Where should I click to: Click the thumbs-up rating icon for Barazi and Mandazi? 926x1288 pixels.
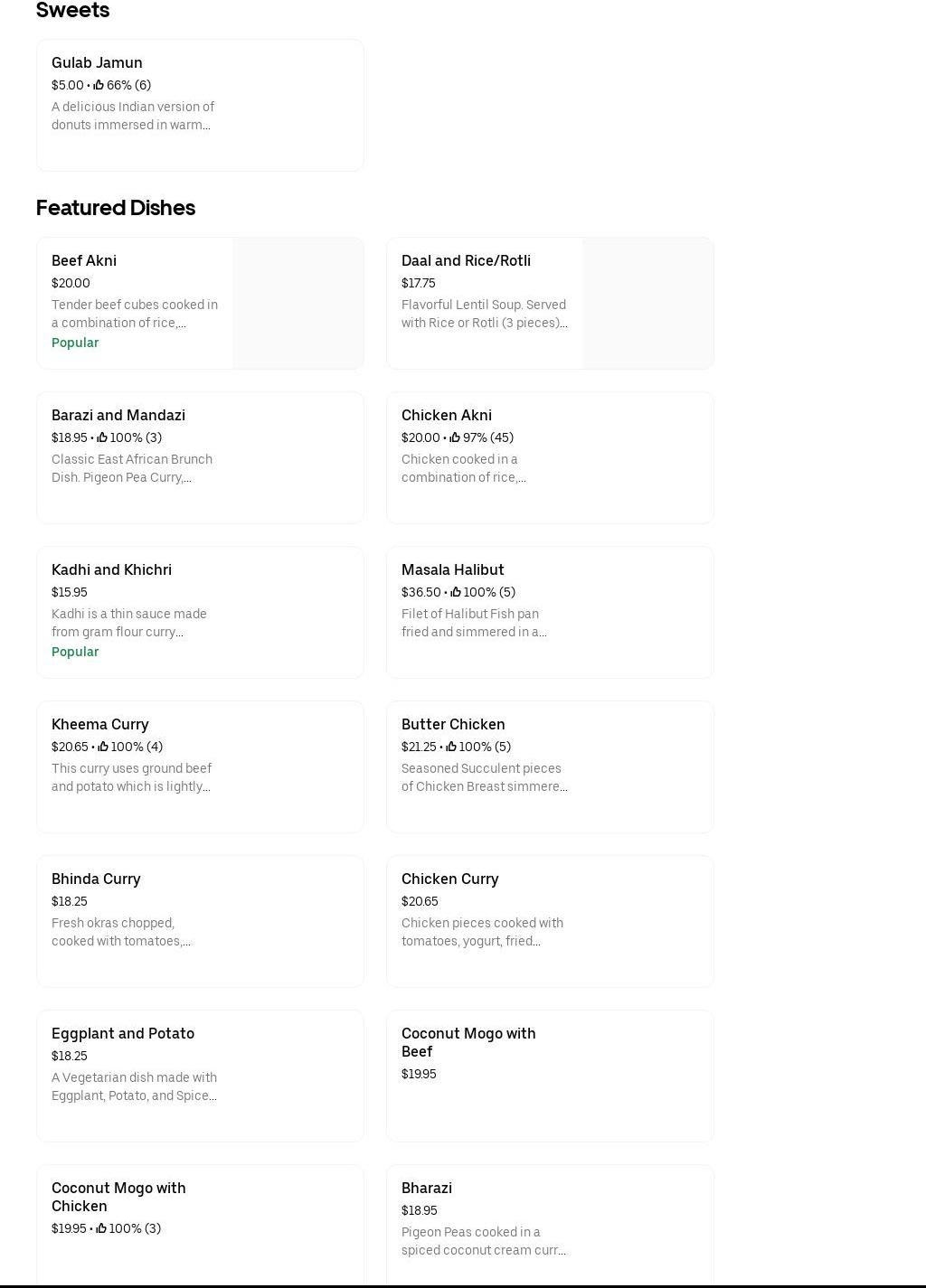click(102, 437)
